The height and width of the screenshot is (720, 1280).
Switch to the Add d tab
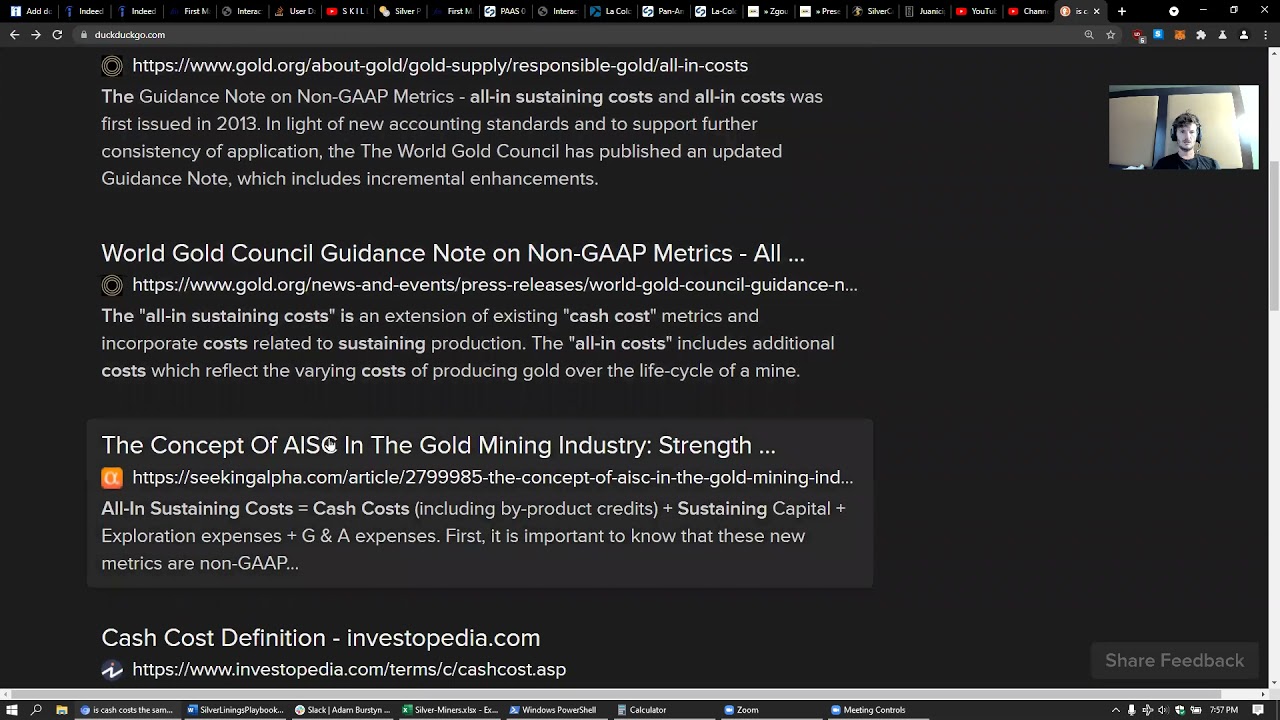(x=31, y=11)
